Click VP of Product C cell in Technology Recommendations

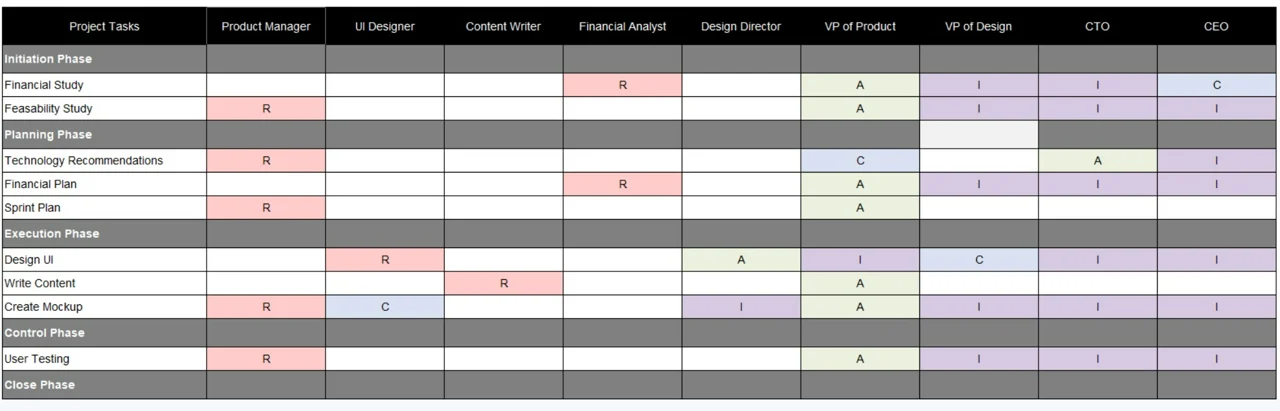(x=860, y=160)
